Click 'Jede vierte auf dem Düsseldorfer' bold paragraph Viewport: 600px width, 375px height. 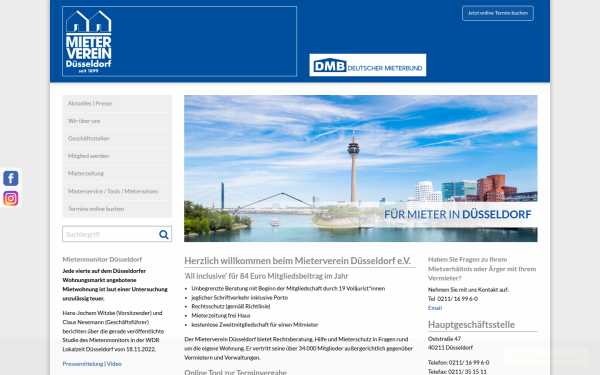[x=115, y=285]
